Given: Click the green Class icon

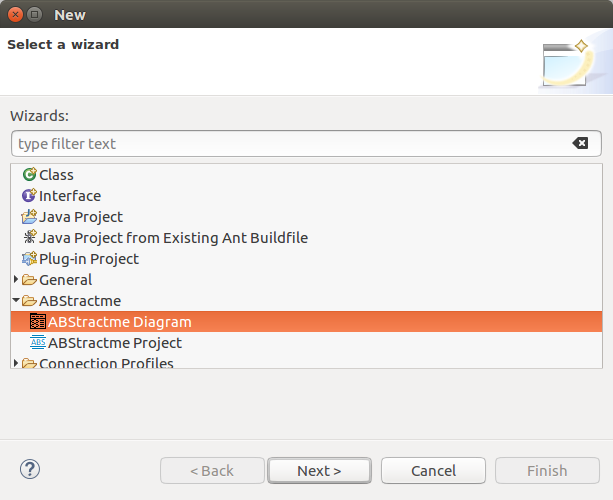Looking at the screenshot, I should pyautogui.click(x=29, y=175).
